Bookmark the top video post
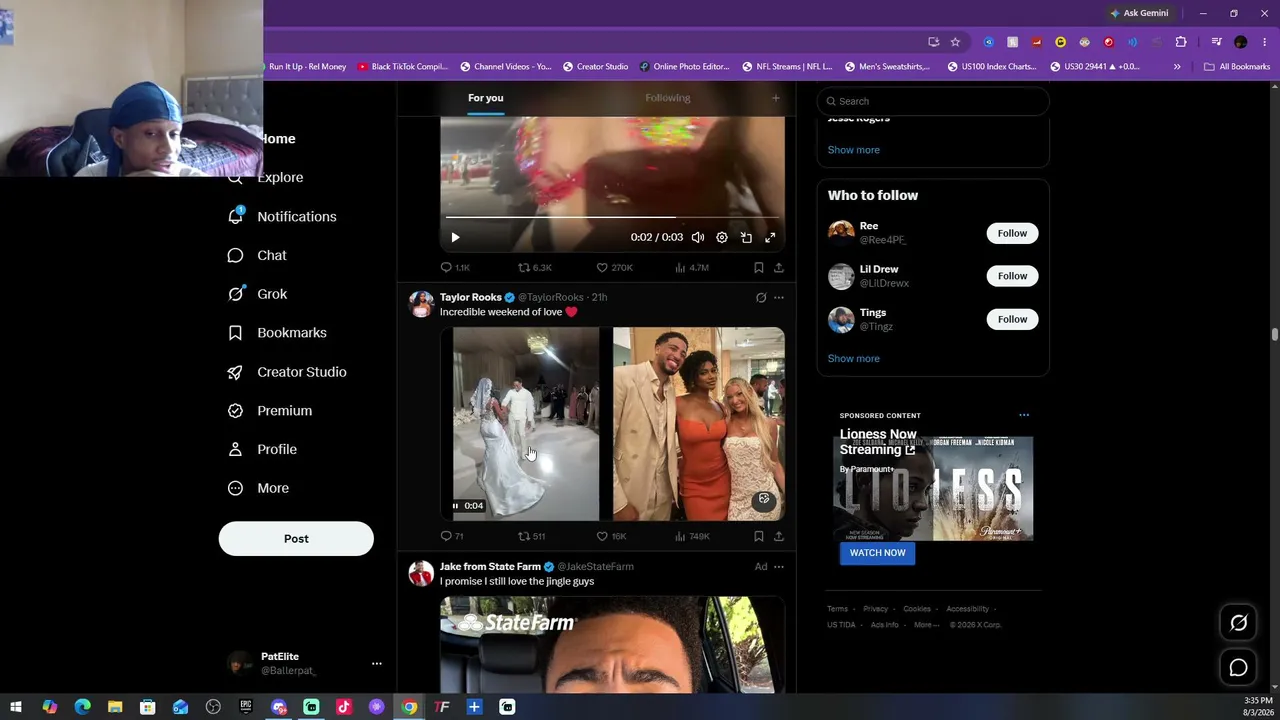This screenshot has height=720, width=1280. (x=759, y=268)
